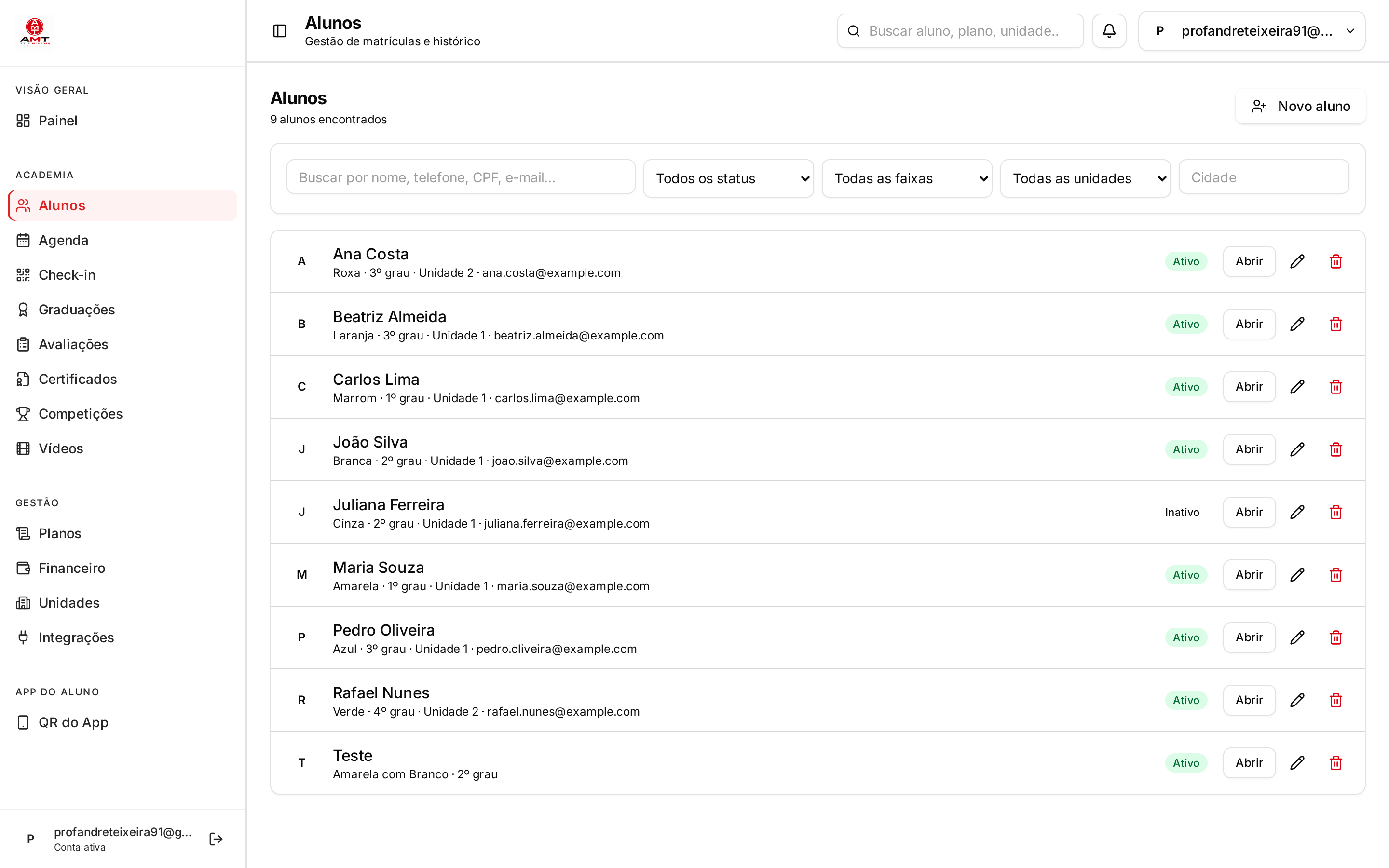Delete Teste with the trash icon
This screenshot has height=868, width=1389.
(x=1335, y=762)
